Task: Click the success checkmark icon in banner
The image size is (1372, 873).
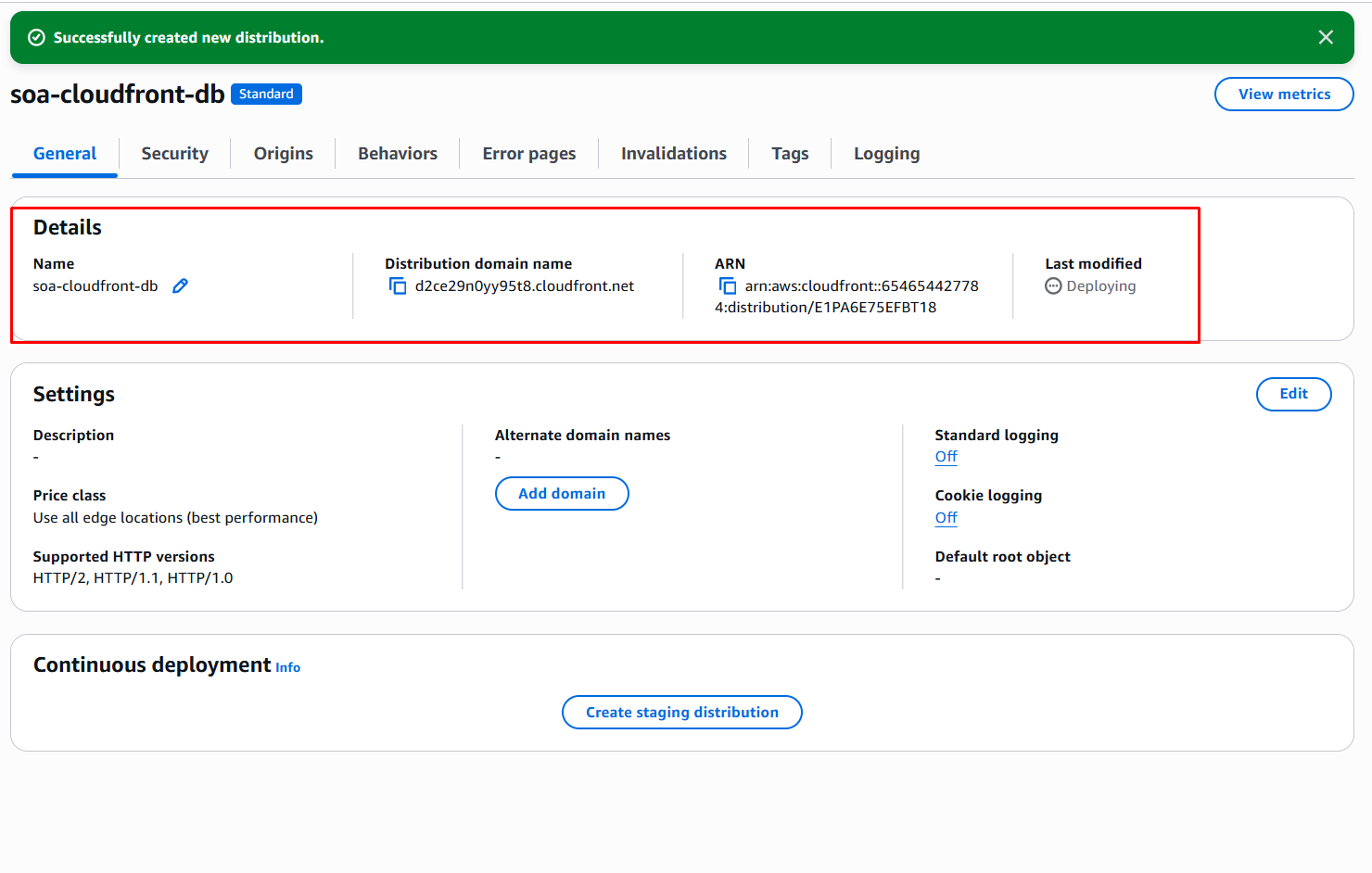Action: coord(36,37)
